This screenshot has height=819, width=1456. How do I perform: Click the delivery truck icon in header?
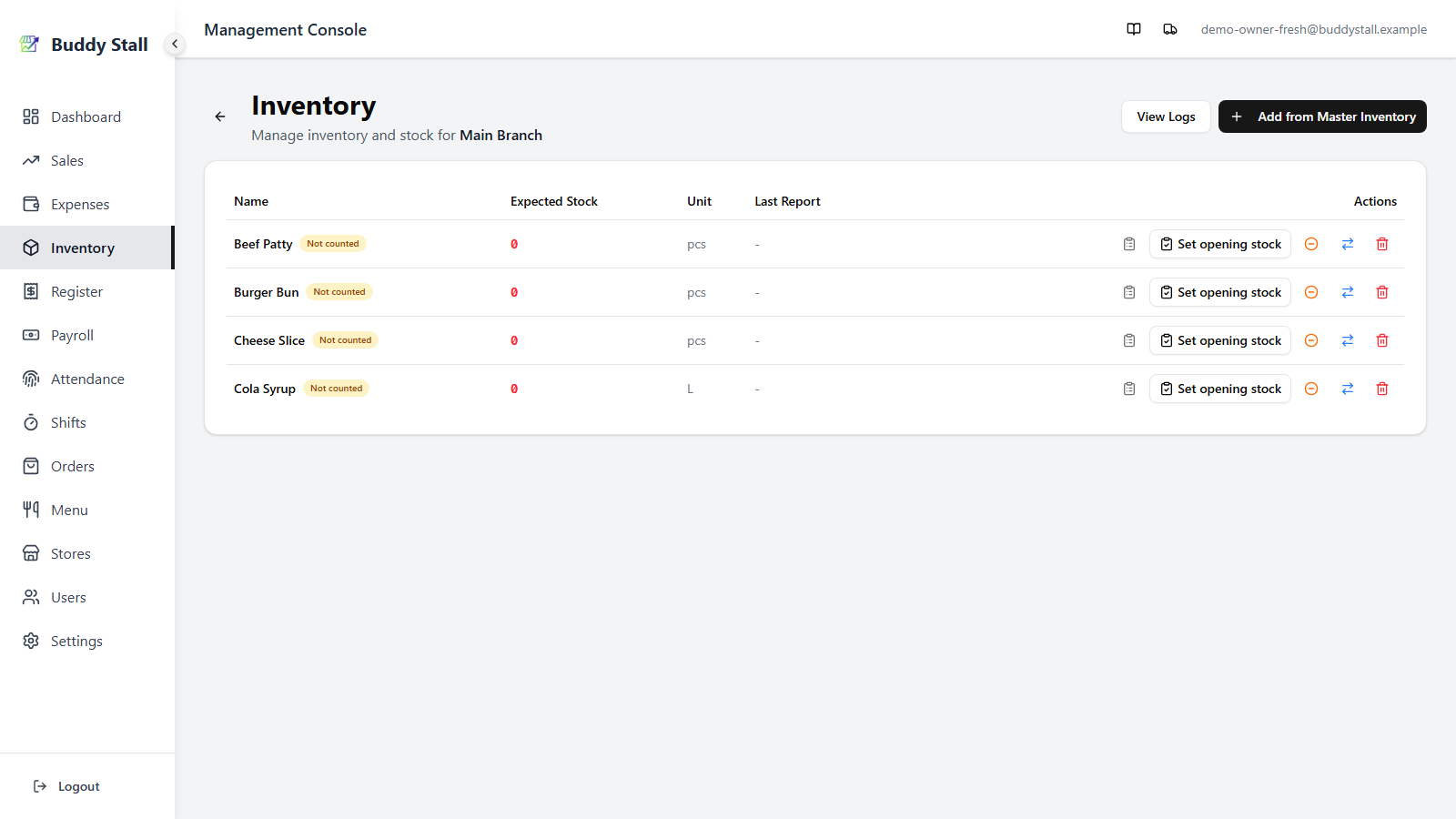click(x=1170, y=29)
